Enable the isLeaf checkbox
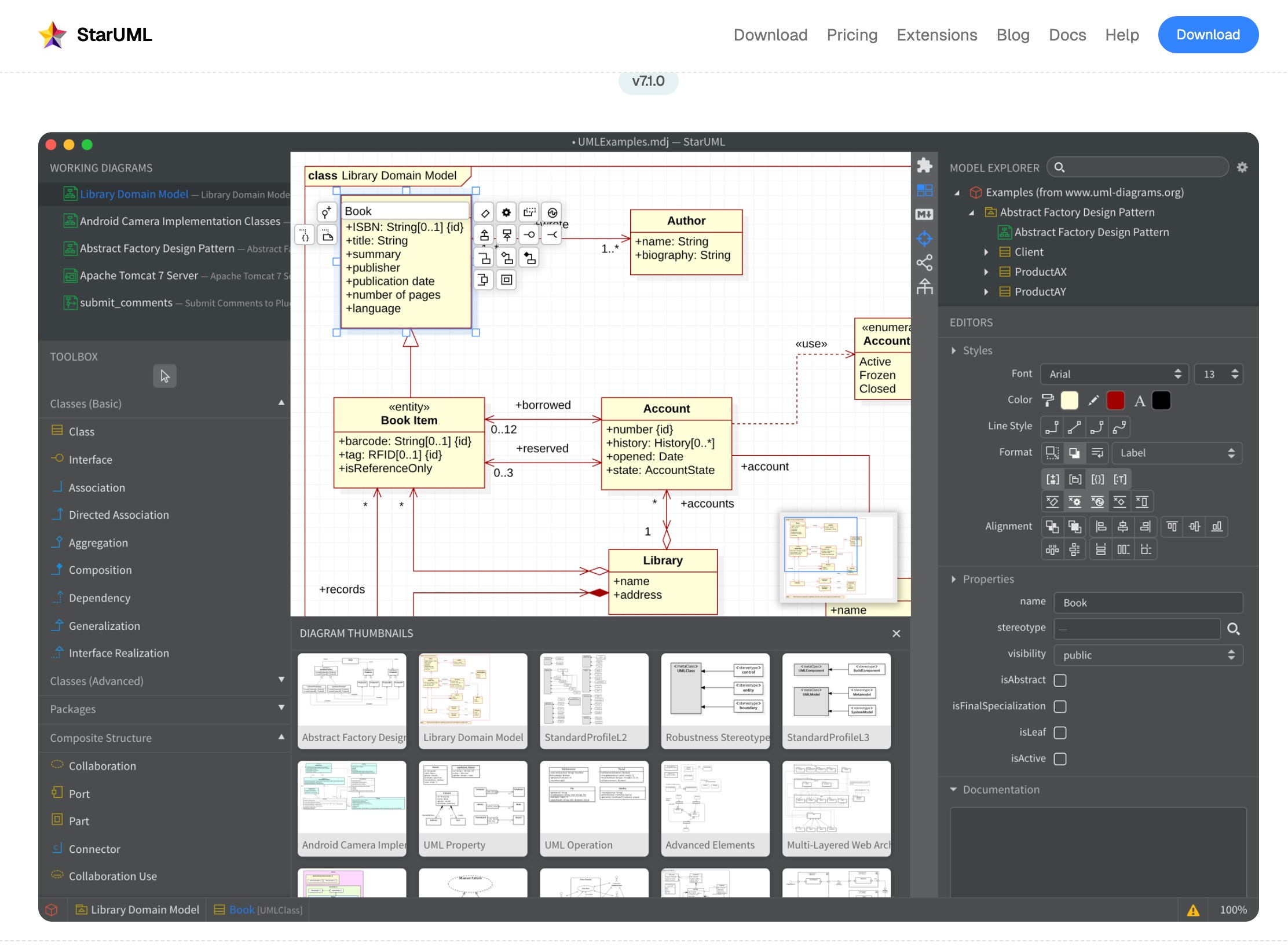 pyautogui.click(x=1060, y=732)
